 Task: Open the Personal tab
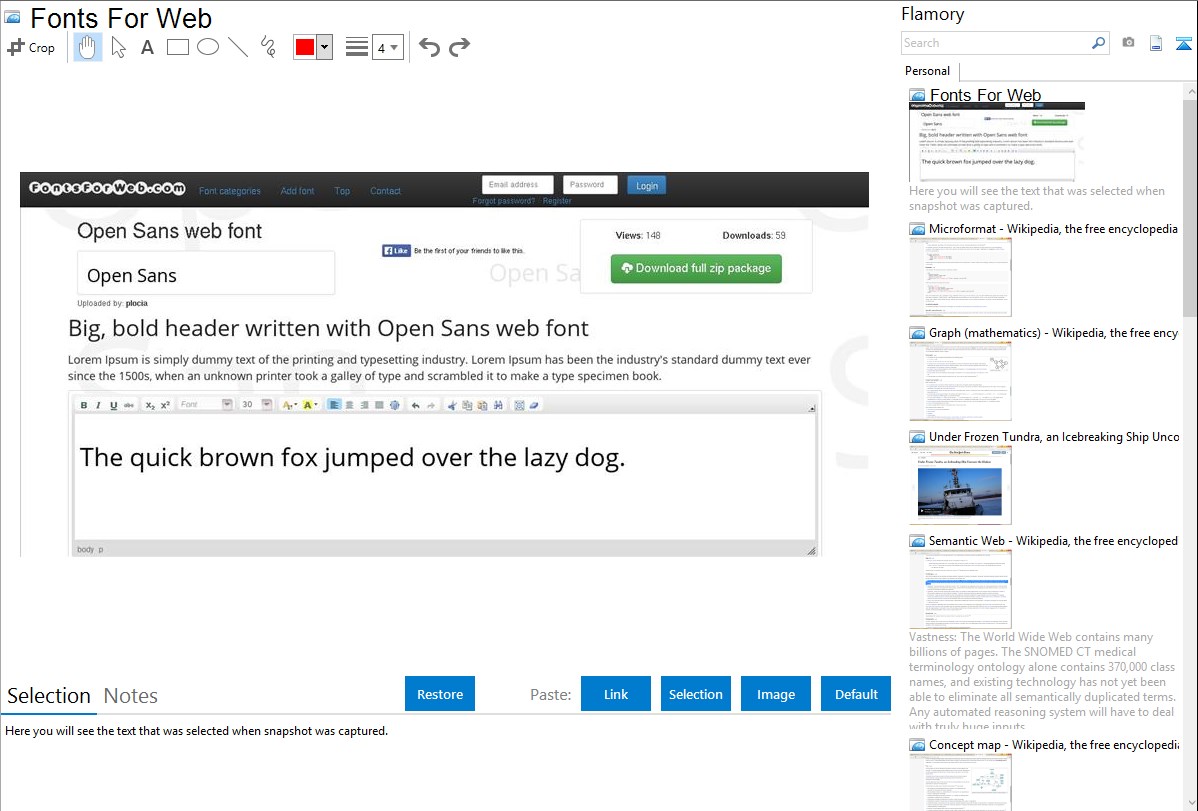pos(928,71)
